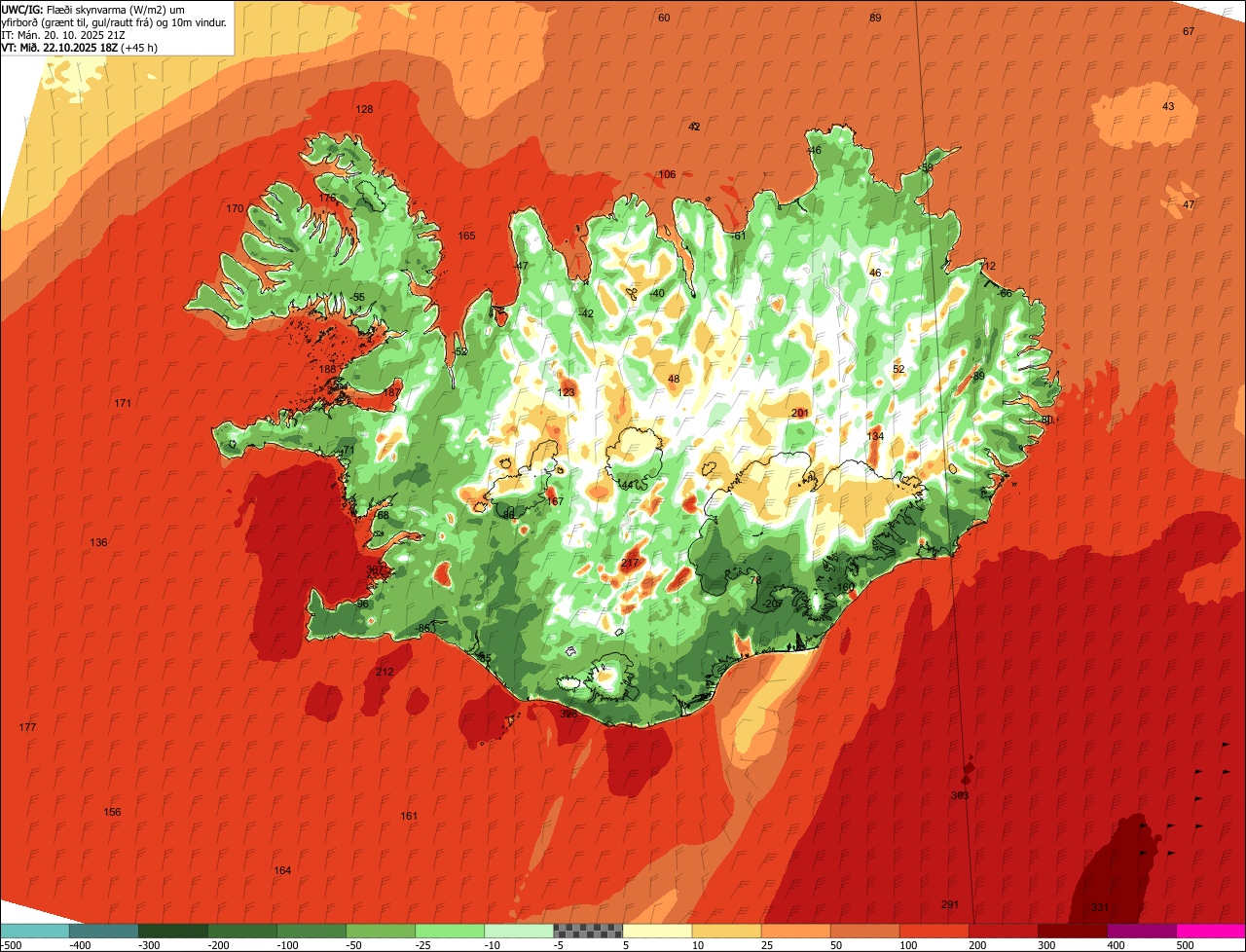This screenshot has width=1246, height=952.
Task: Click the map value 164
Action: click(x=282, y=870)
